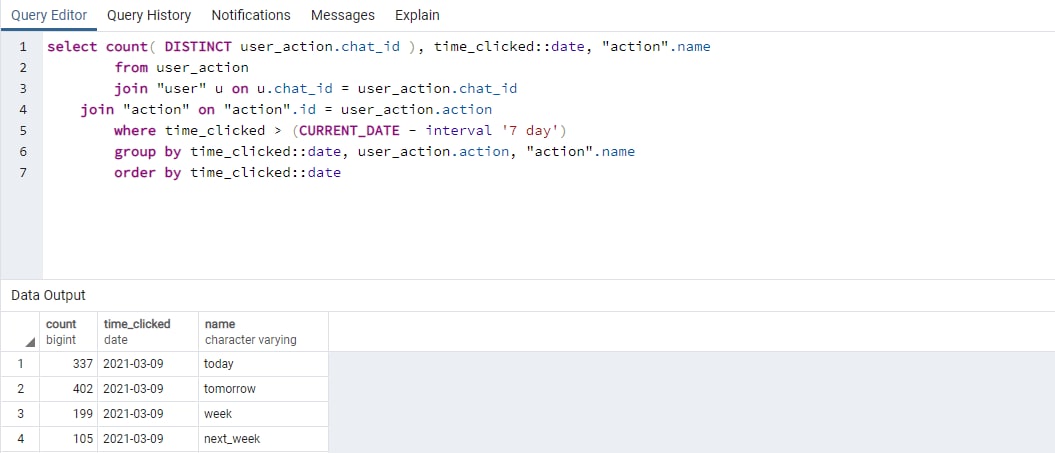Select the Query Editor tab
The image size is (1055, 453).
[x=49, y=15]
